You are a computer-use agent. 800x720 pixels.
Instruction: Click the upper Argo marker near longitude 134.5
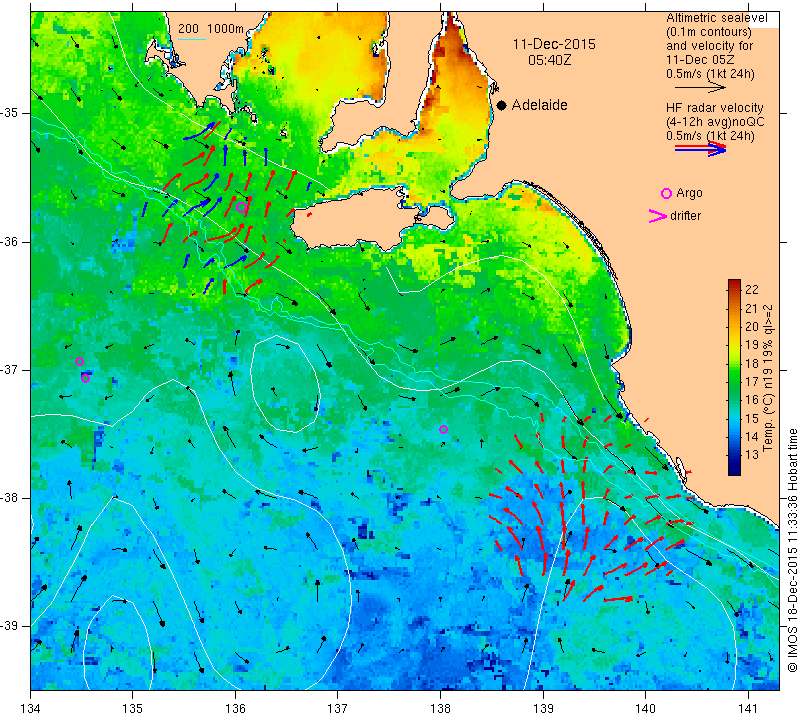tap(79, 362)
